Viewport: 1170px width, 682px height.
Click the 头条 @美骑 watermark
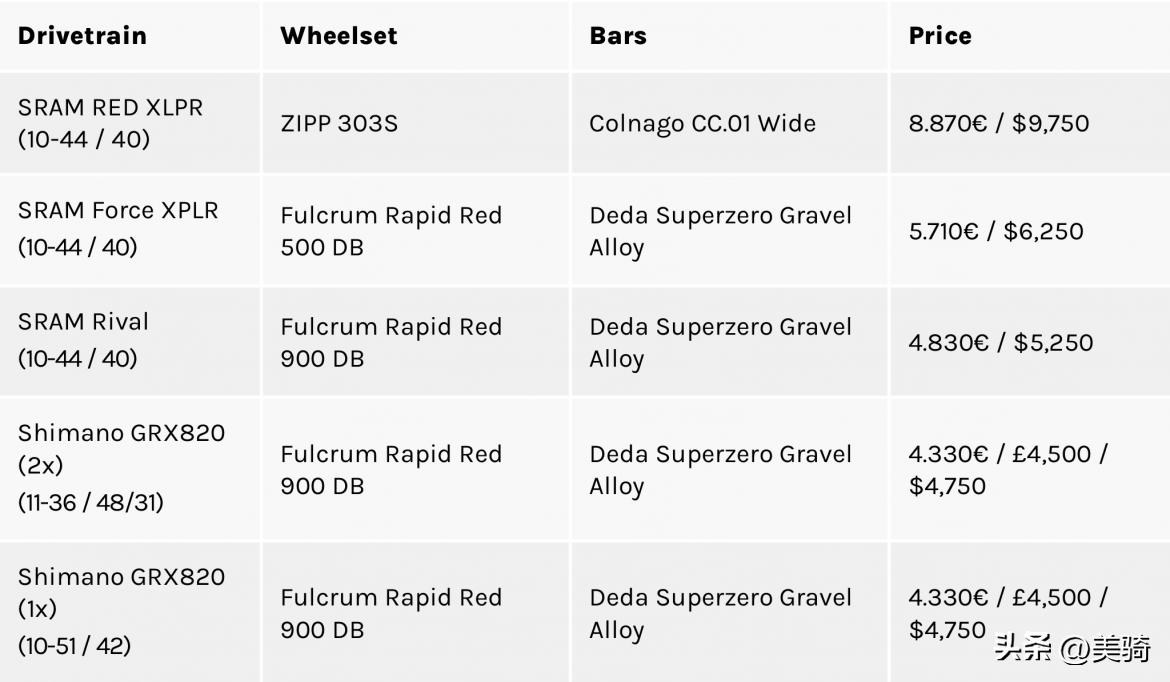1071,649
